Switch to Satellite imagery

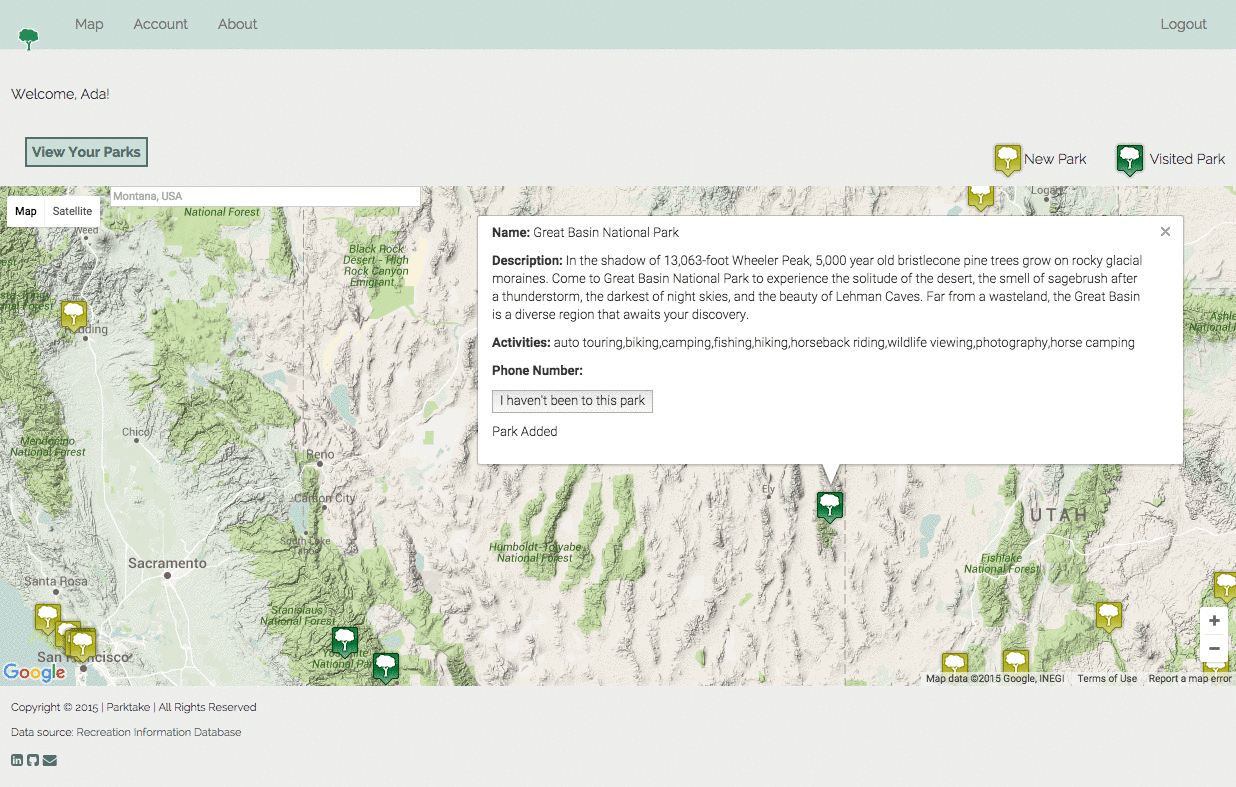72,211
